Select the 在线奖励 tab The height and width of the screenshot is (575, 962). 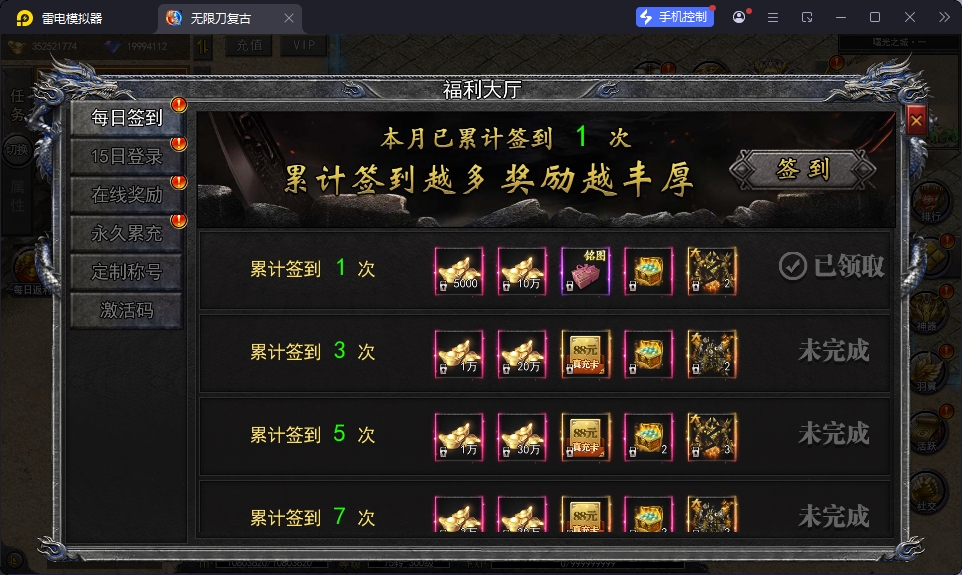(126, 195)
